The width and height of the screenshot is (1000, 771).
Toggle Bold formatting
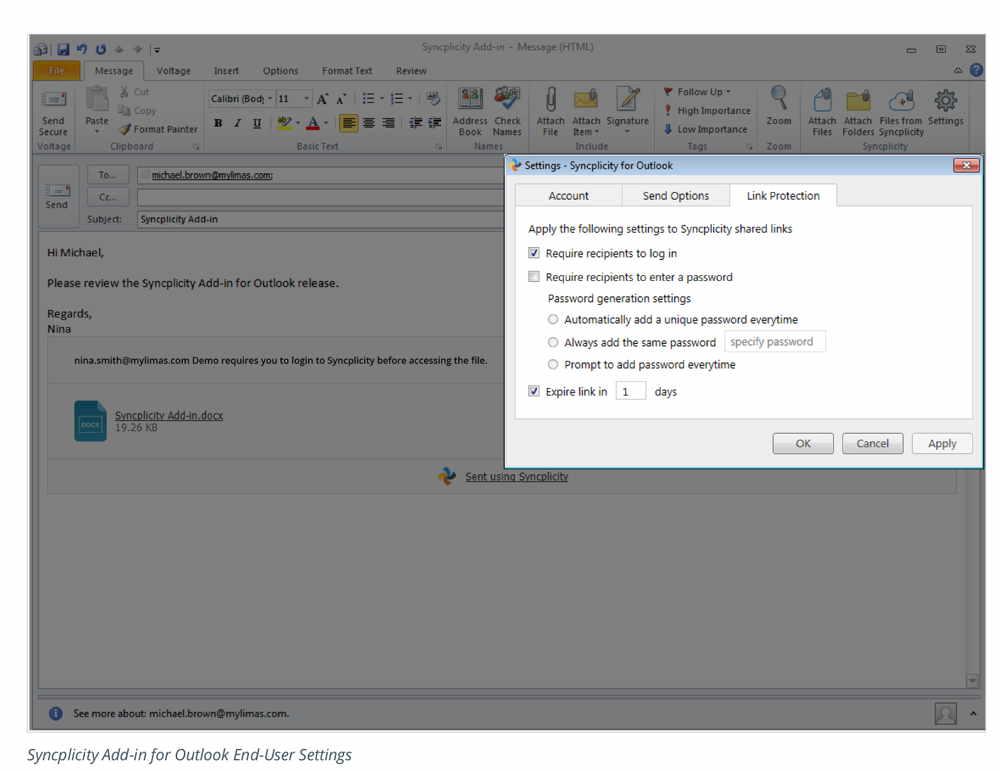tap(218, 123)
